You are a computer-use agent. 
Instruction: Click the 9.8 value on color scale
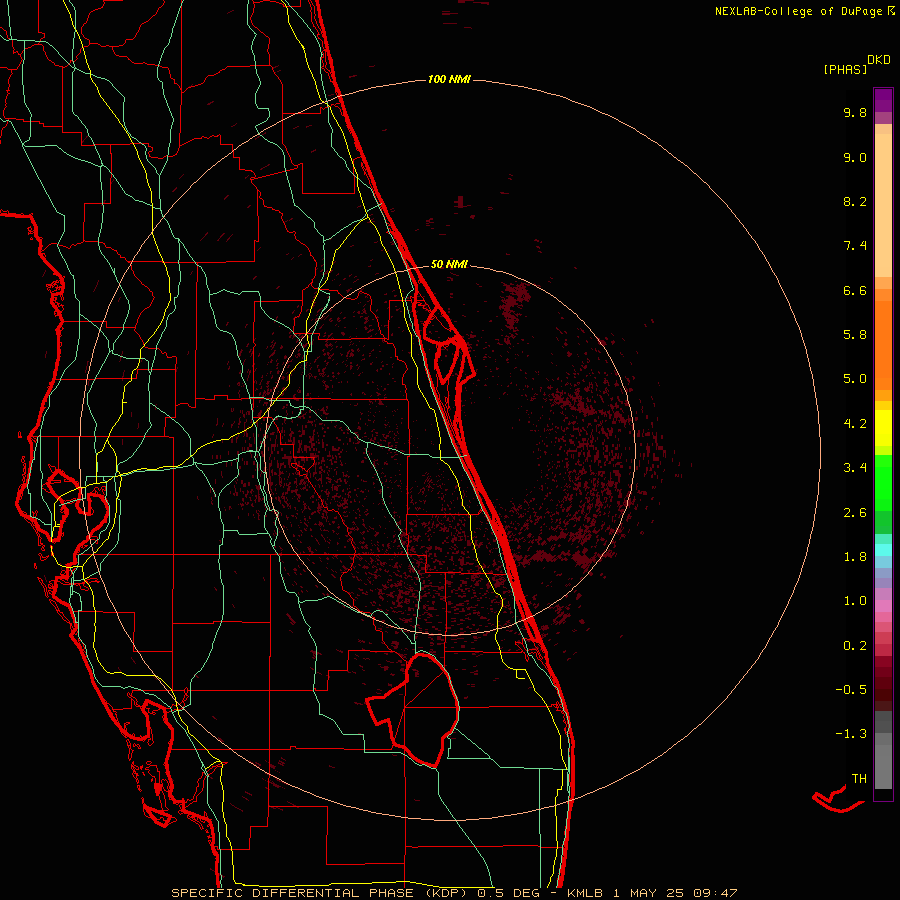(x=855, y=112)
